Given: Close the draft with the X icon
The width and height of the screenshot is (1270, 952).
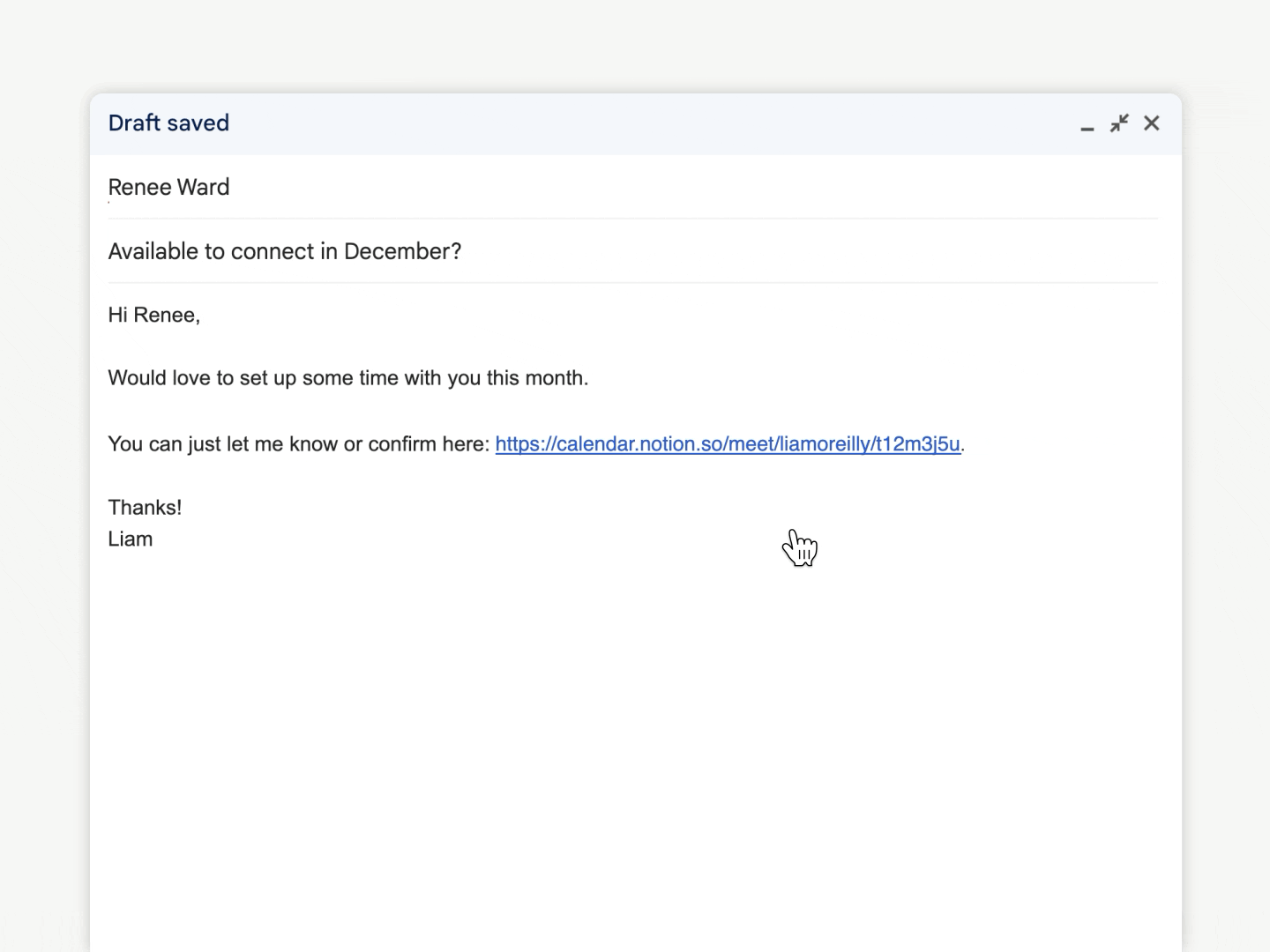Looking at the screenshot, I should tap(1152, 123).
